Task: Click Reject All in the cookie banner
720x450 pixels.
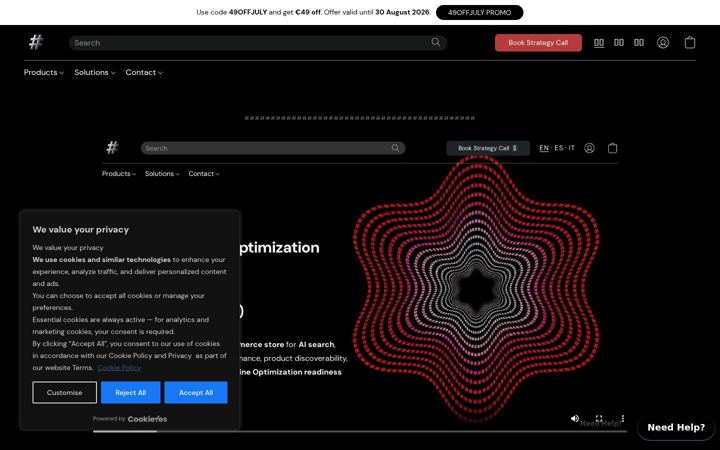Action: tap(130, 393)
